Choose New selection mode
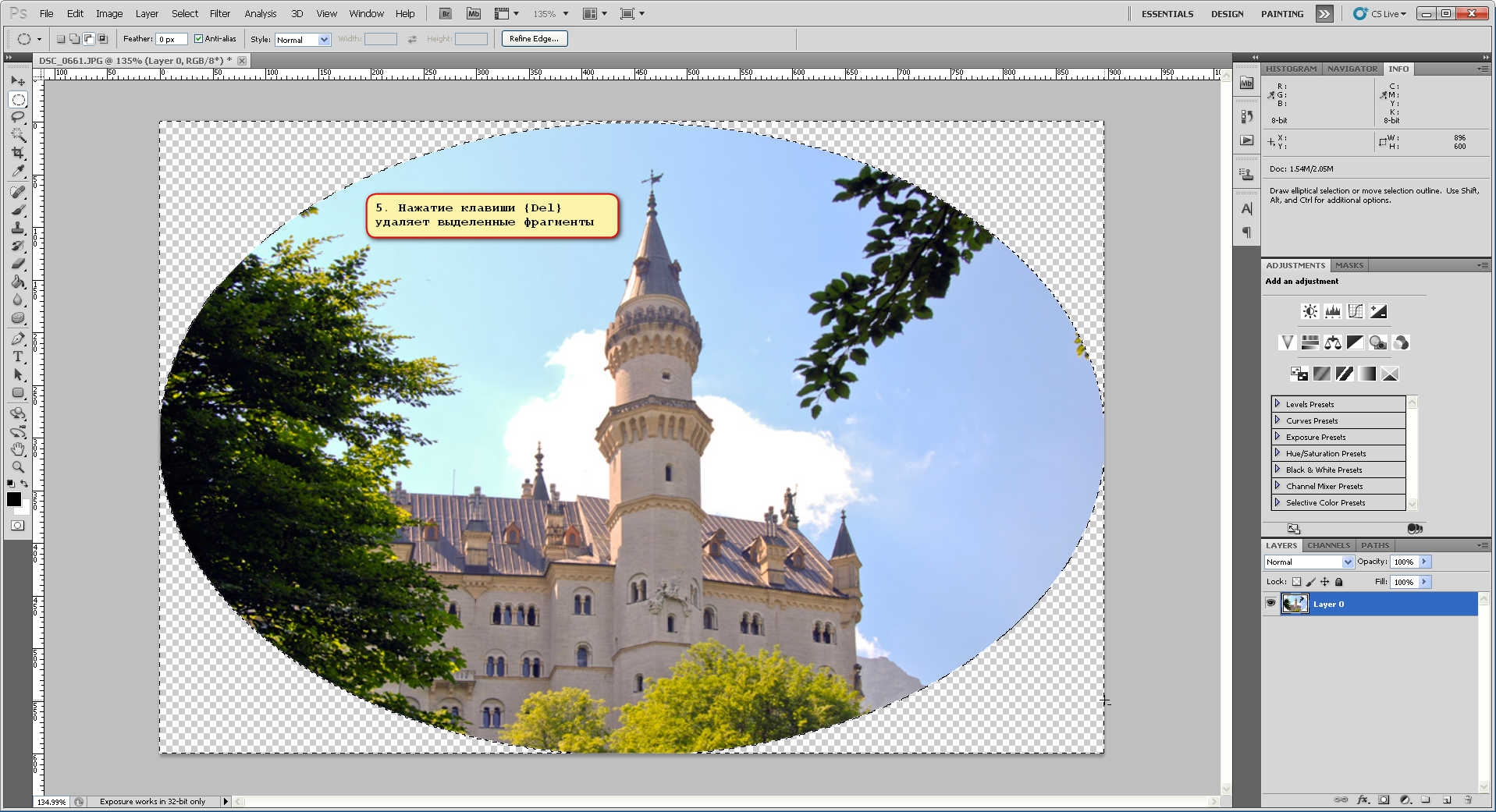The image size is (1496, 812). (x=61, y=39)
